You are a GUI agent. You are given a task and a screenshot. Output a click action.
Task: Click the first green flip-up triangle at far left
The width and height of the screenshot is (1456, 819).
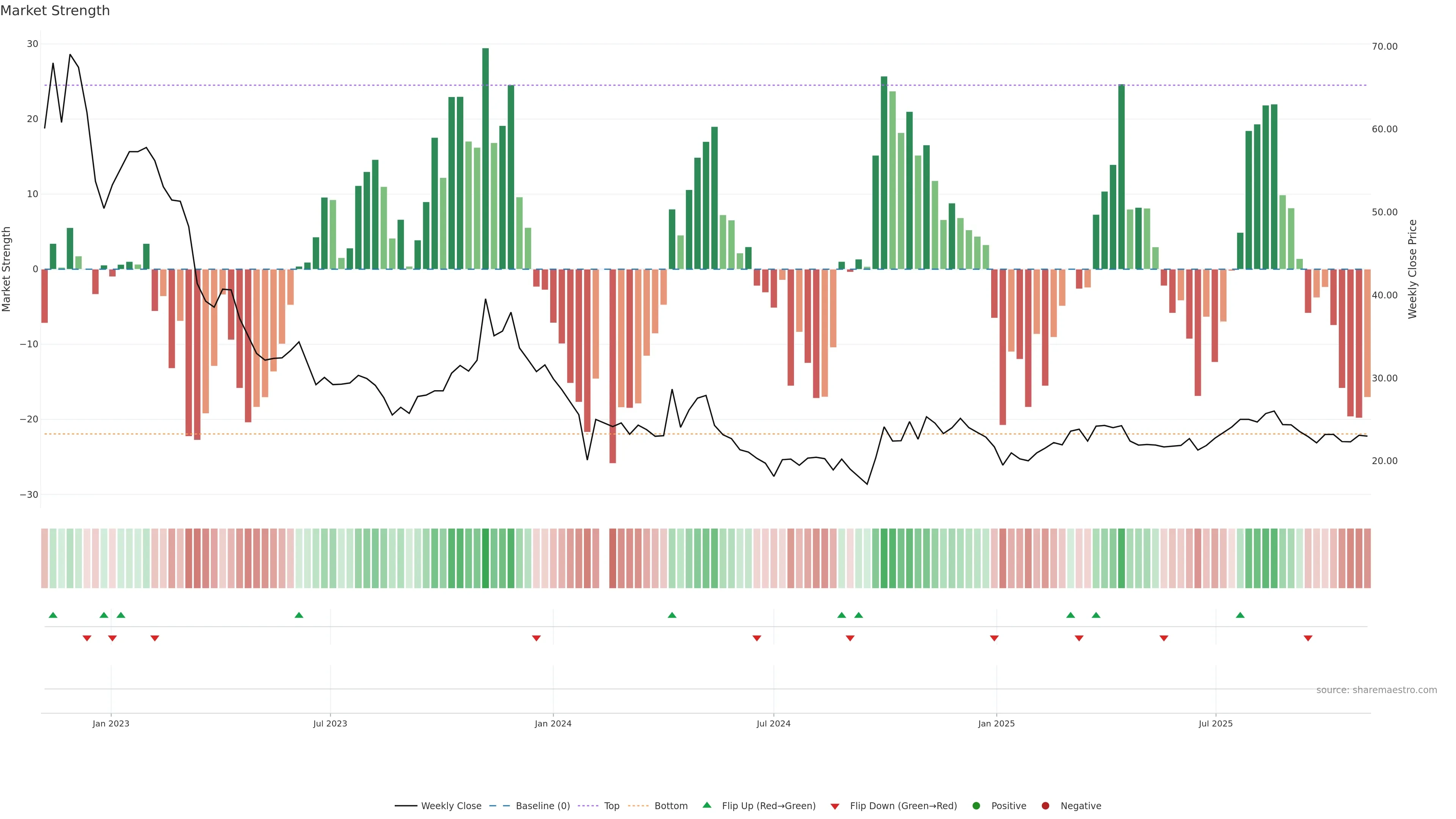[53, 615]
